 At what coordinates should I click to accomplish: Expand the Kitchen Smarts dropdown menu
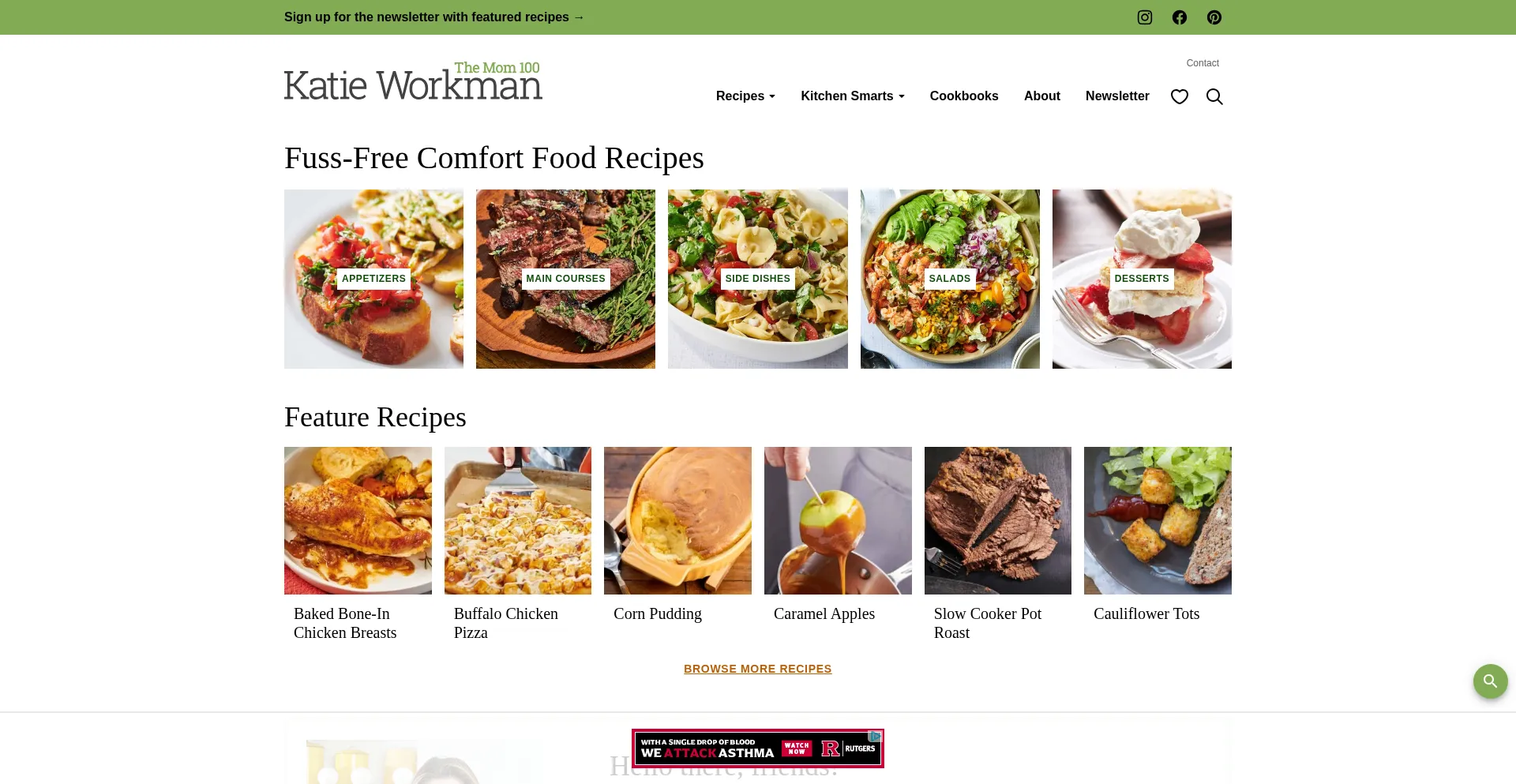coord(853,96)
